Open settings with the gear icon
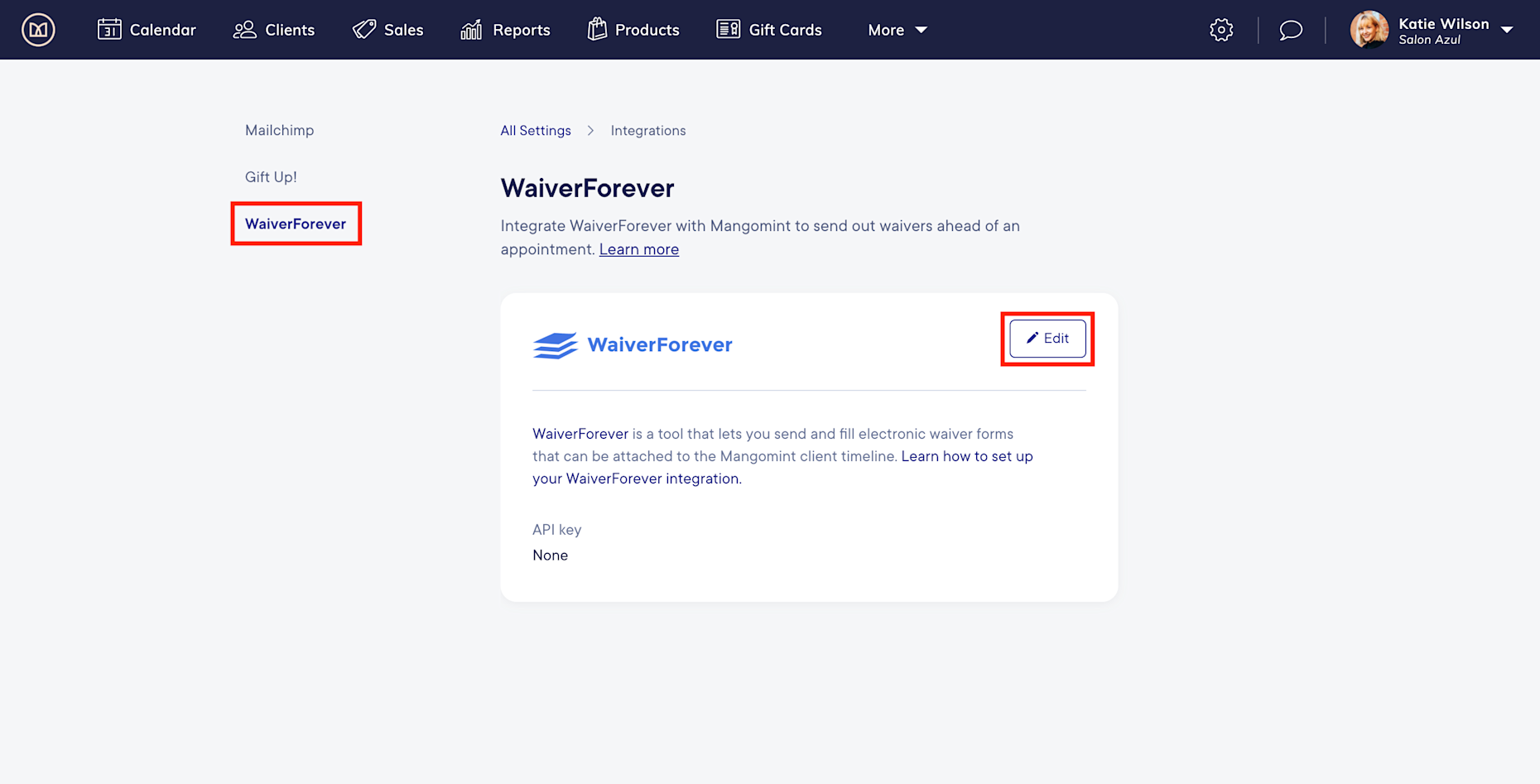This screenshot has height=784, width=1540. coord(1220,29)
